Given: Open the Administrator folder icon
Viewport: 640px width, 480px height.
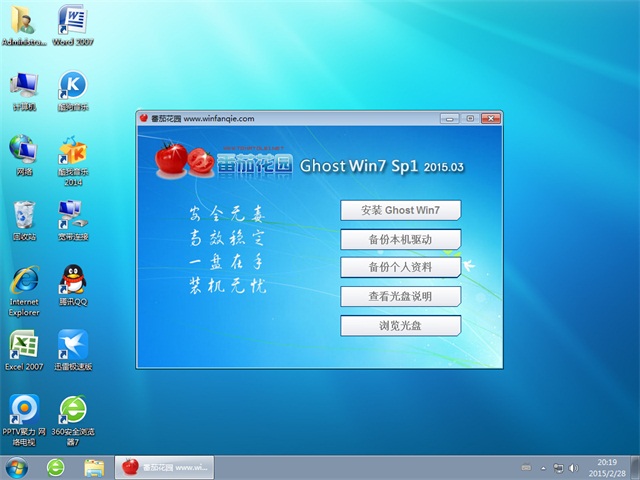Looking at the screenshot, I should (x=22, y=22).
